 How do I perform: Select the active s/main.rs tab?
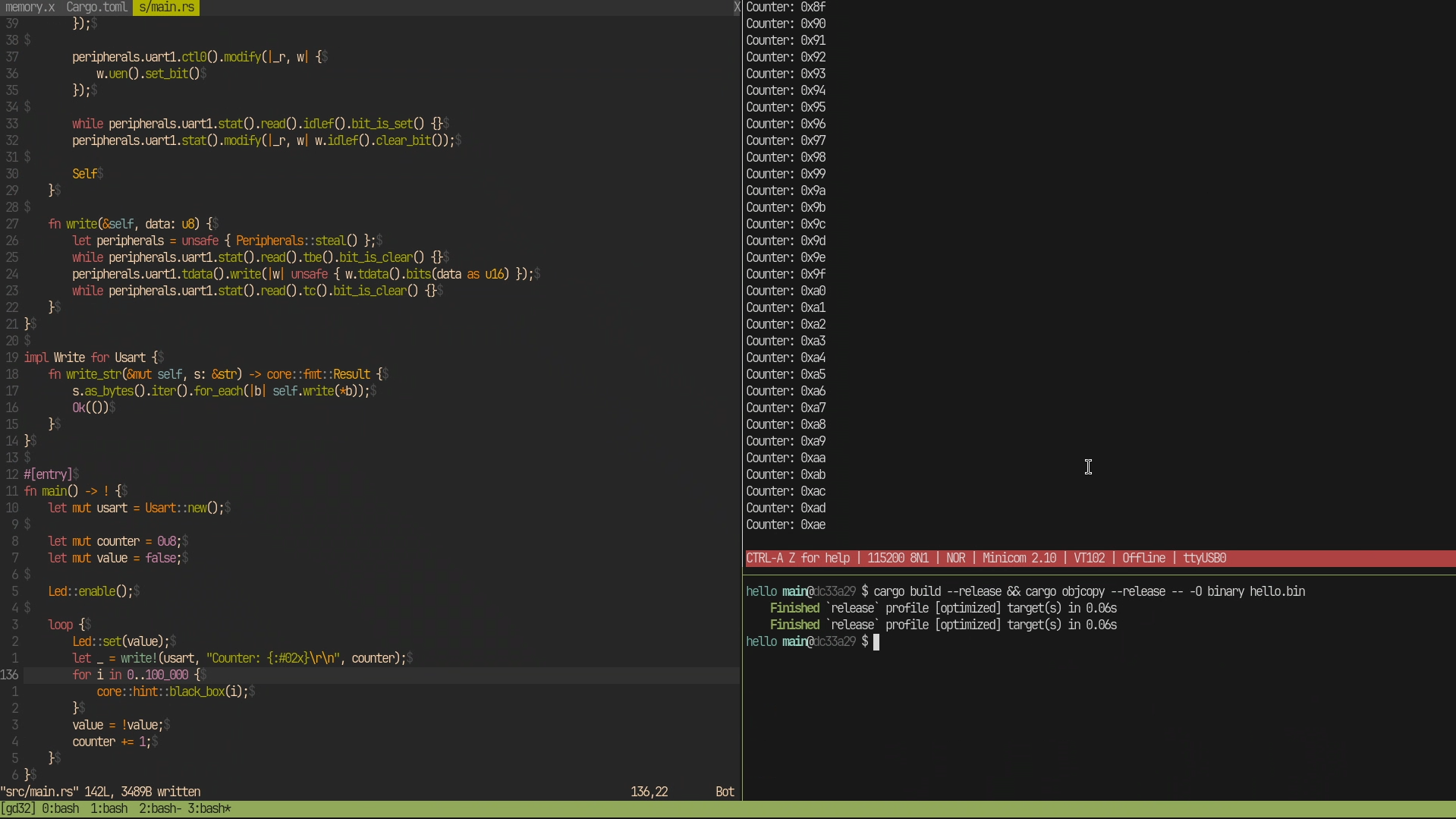tap(167, 8)
